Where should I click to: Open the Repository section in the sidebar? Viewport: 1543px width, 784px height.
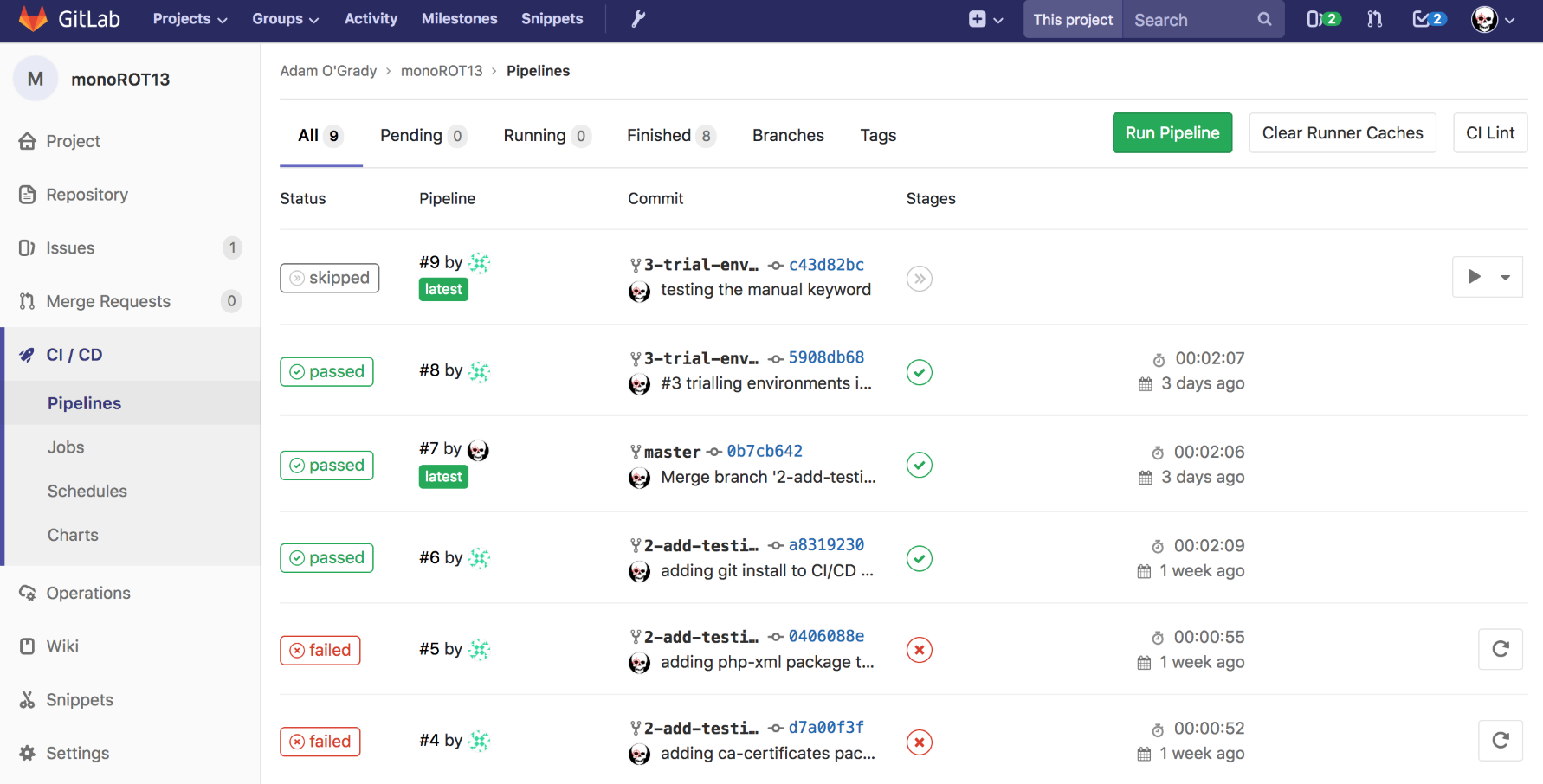pyautogui.click(x=88, y=195)
